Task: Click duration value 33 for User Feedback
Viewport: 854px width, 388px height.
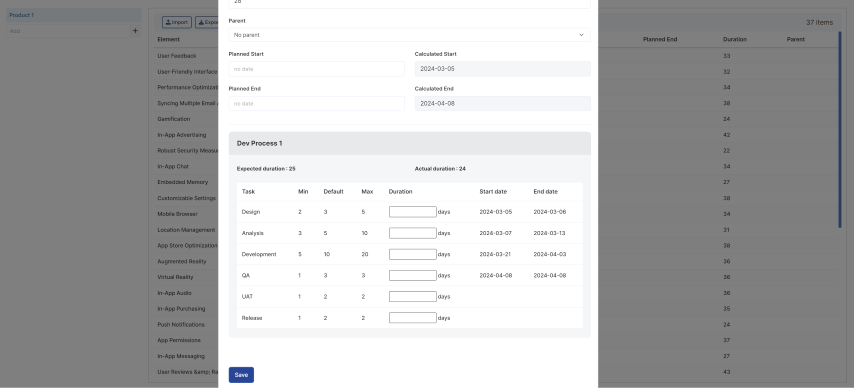Action: (x=727, y=56)
